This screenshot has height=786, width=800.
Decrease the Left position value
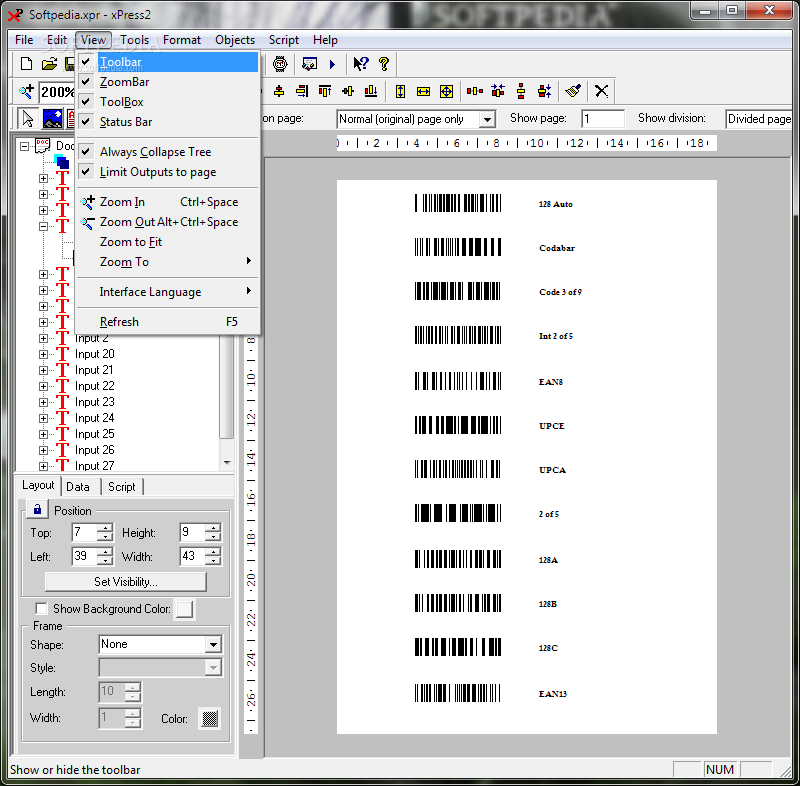coord(105,561)
